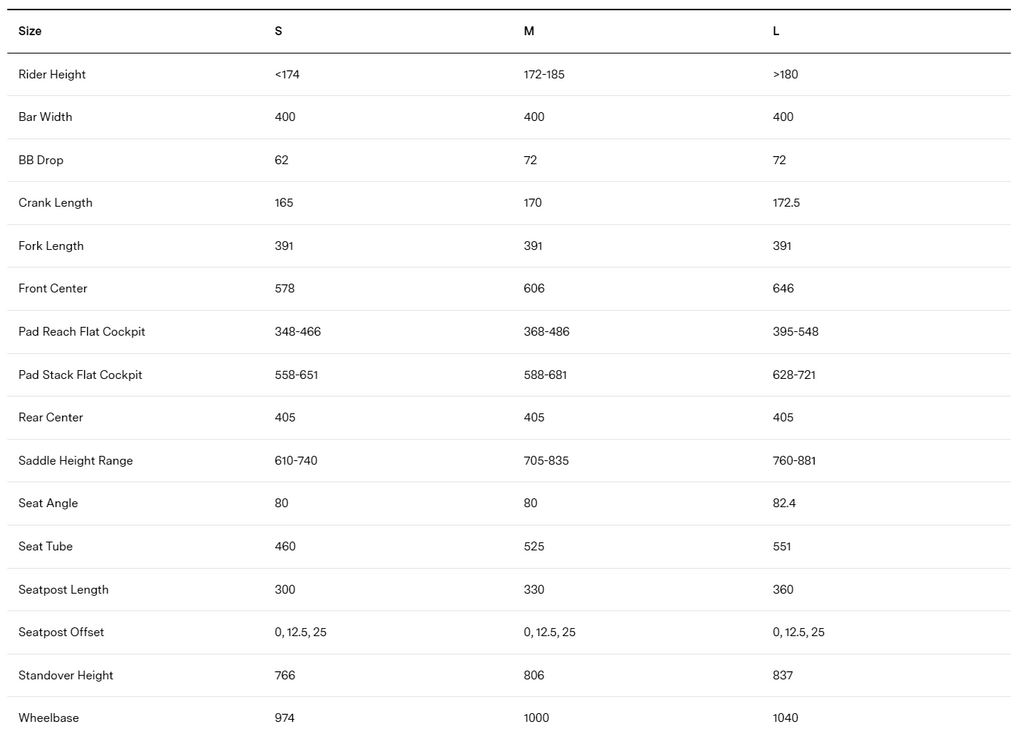Click Seat Angle value 82.4
The image size is (1024, 738).
point(784,503)
